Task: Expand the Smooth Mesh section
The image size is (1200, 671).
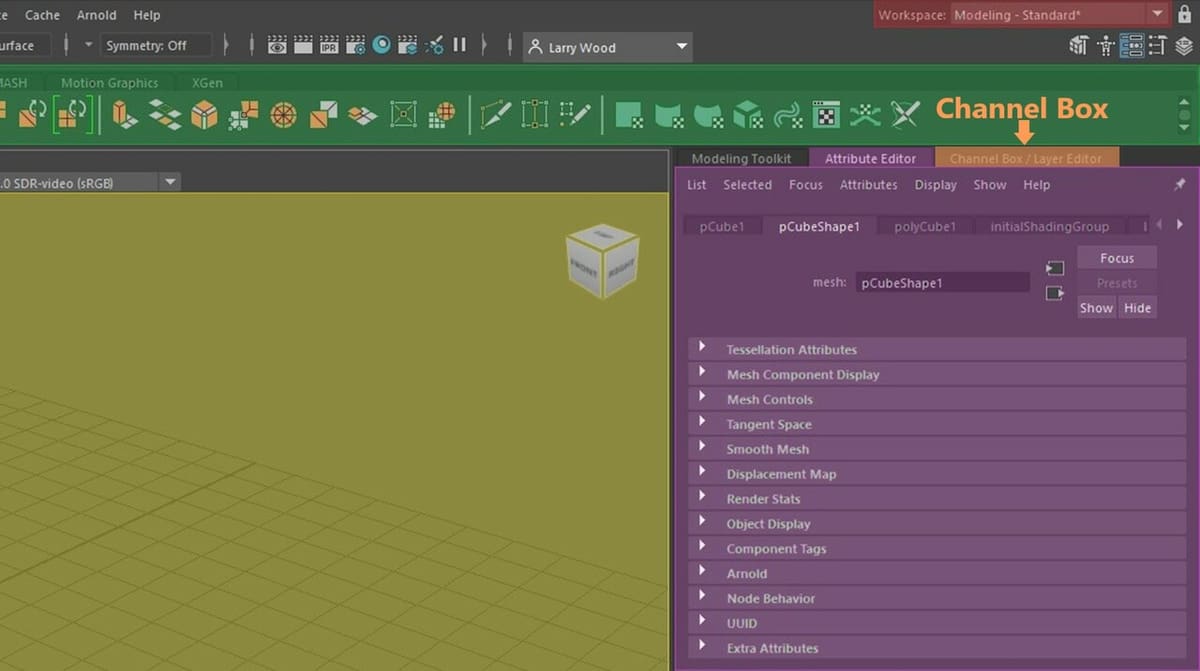Action: coord(937,449)
